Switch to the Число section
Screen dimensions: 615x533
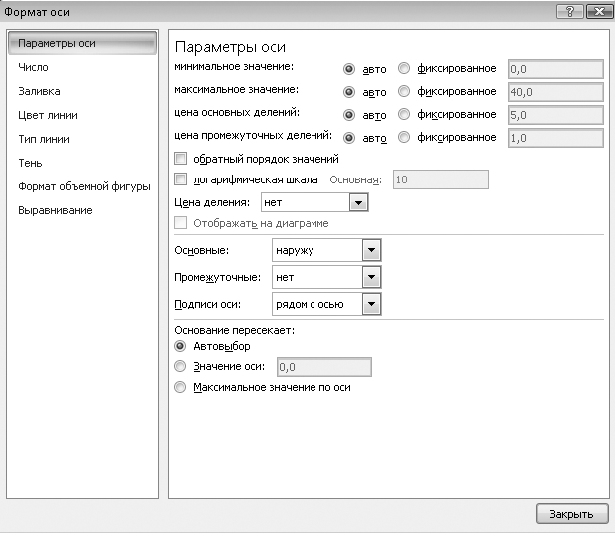click(x=33, y=67)
